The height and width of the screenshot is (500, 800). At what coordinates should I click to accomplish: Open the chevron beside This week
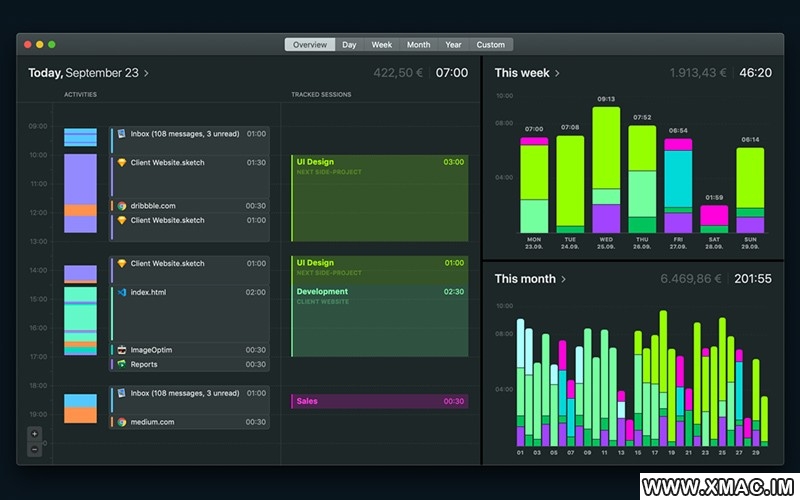558,73
